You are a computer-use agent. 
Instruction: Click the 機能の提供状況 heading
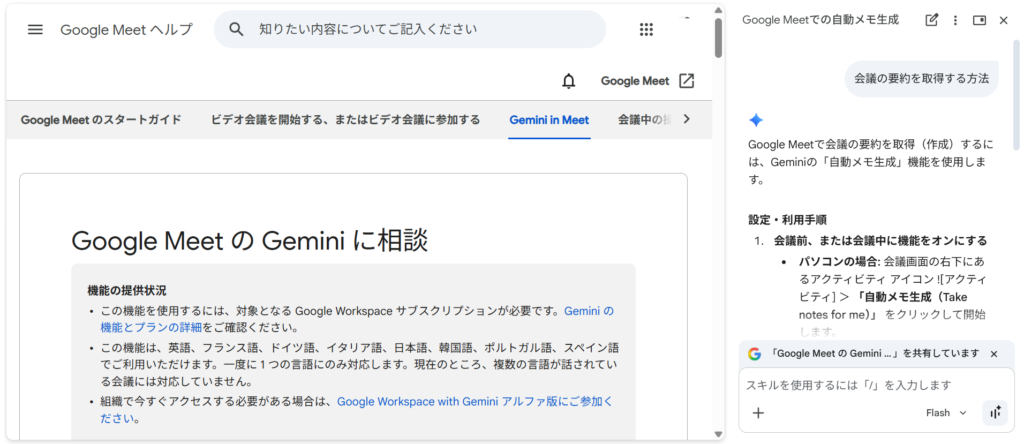(x=127, y=291)
